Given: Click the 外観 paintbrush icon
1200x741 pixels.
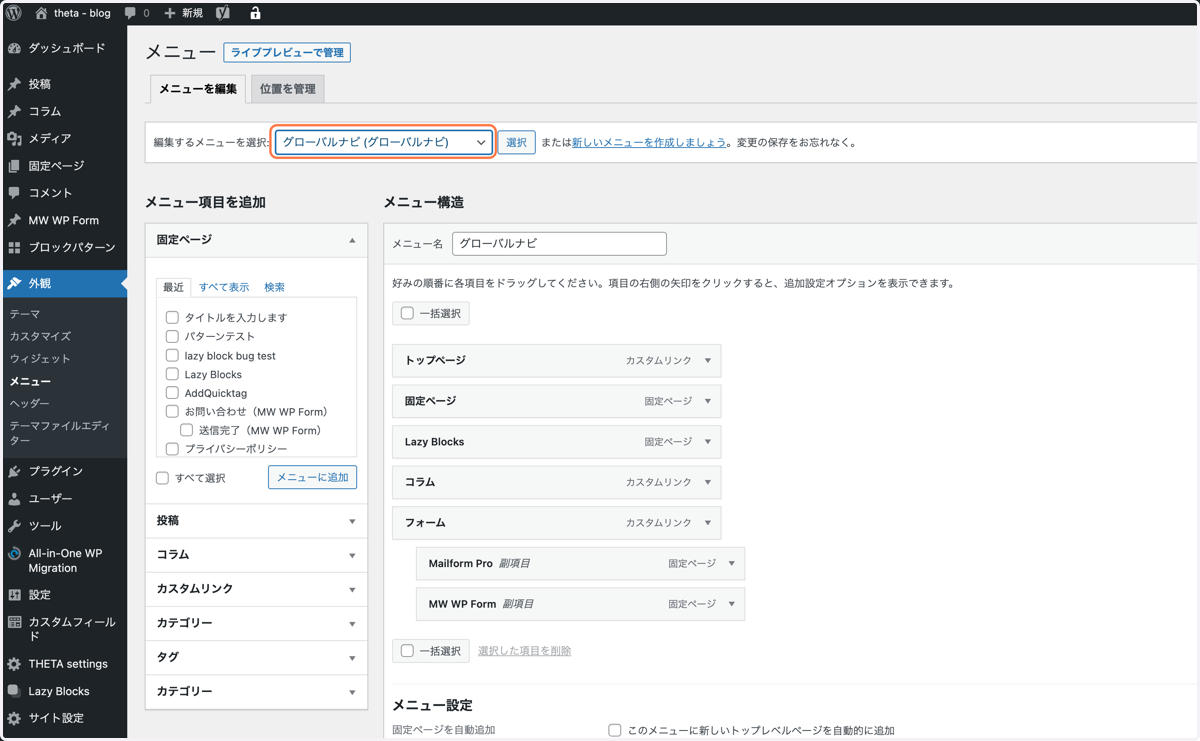Looking at the screenshot, I should pyautogui.click(x=14, y=284).
